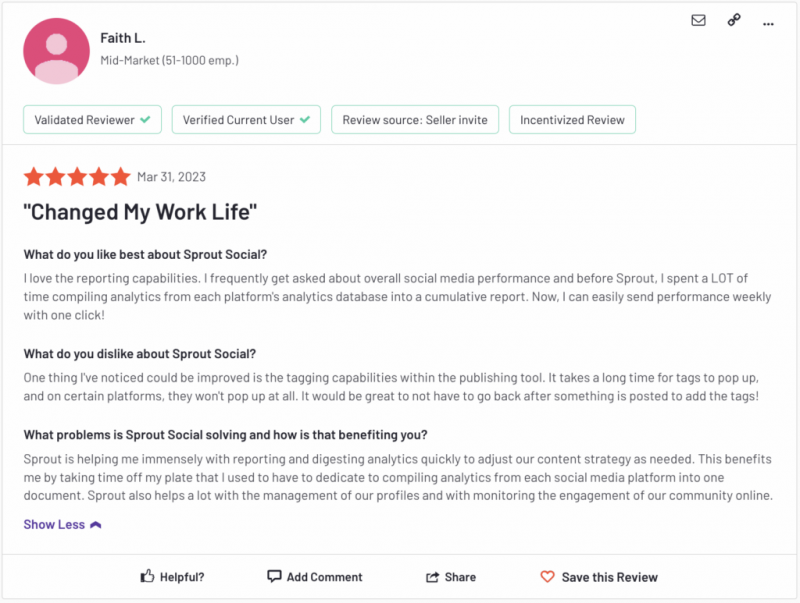Image resolution: width=800 pixels, height=603 pixels.
Task: Click the review title Changed My Work Life
Action: click(140, 212)
